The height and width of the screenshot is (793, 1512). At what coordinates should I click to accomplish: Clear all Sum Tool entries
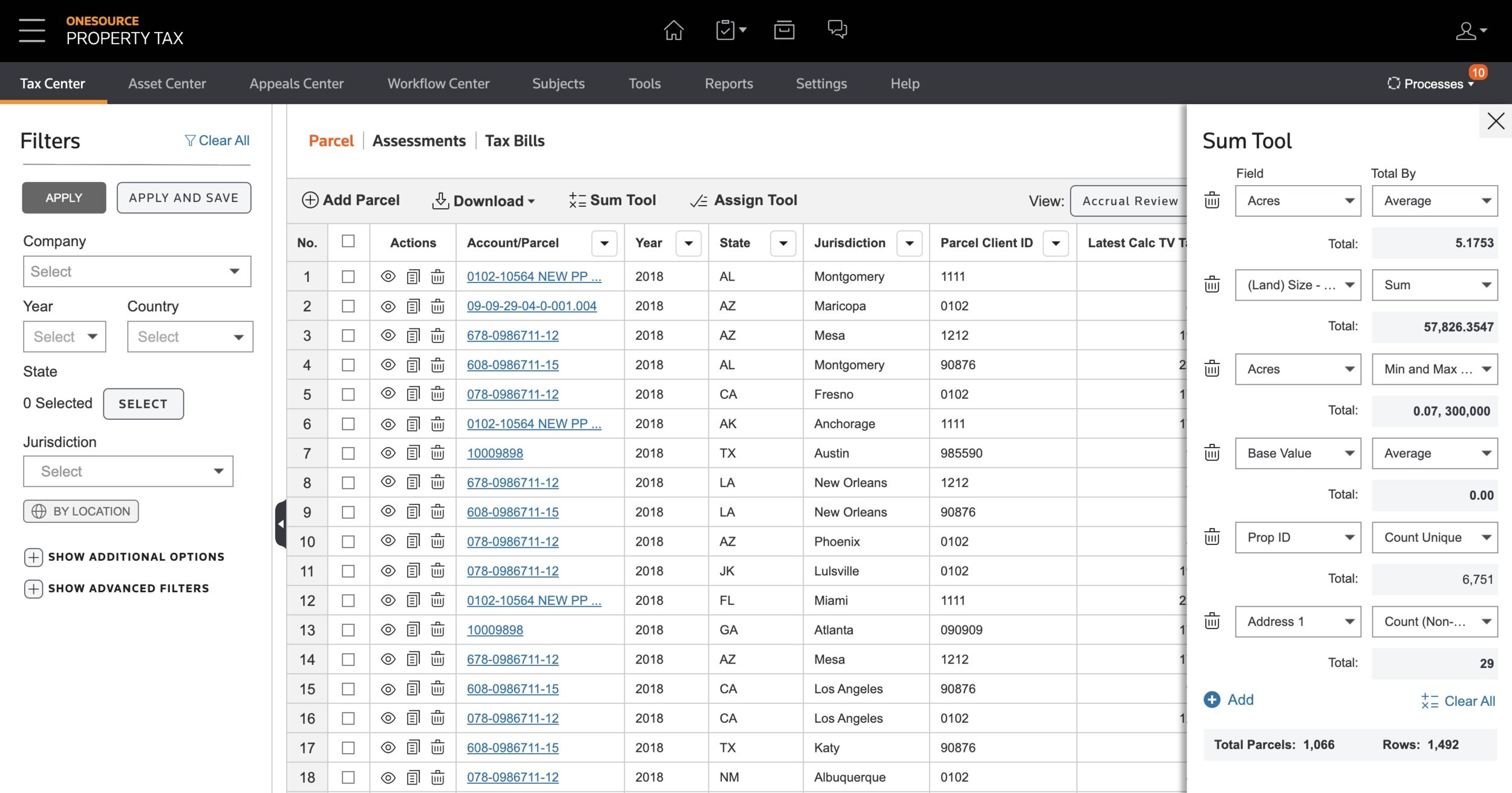click(1458, 701)
